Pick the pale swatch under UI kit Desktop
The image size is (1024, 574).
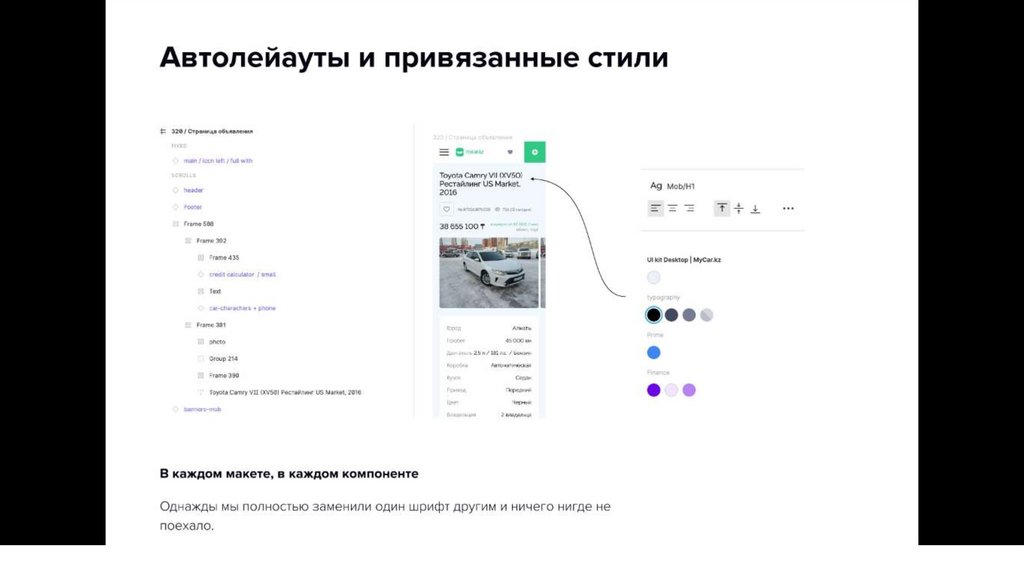(654, 278)
